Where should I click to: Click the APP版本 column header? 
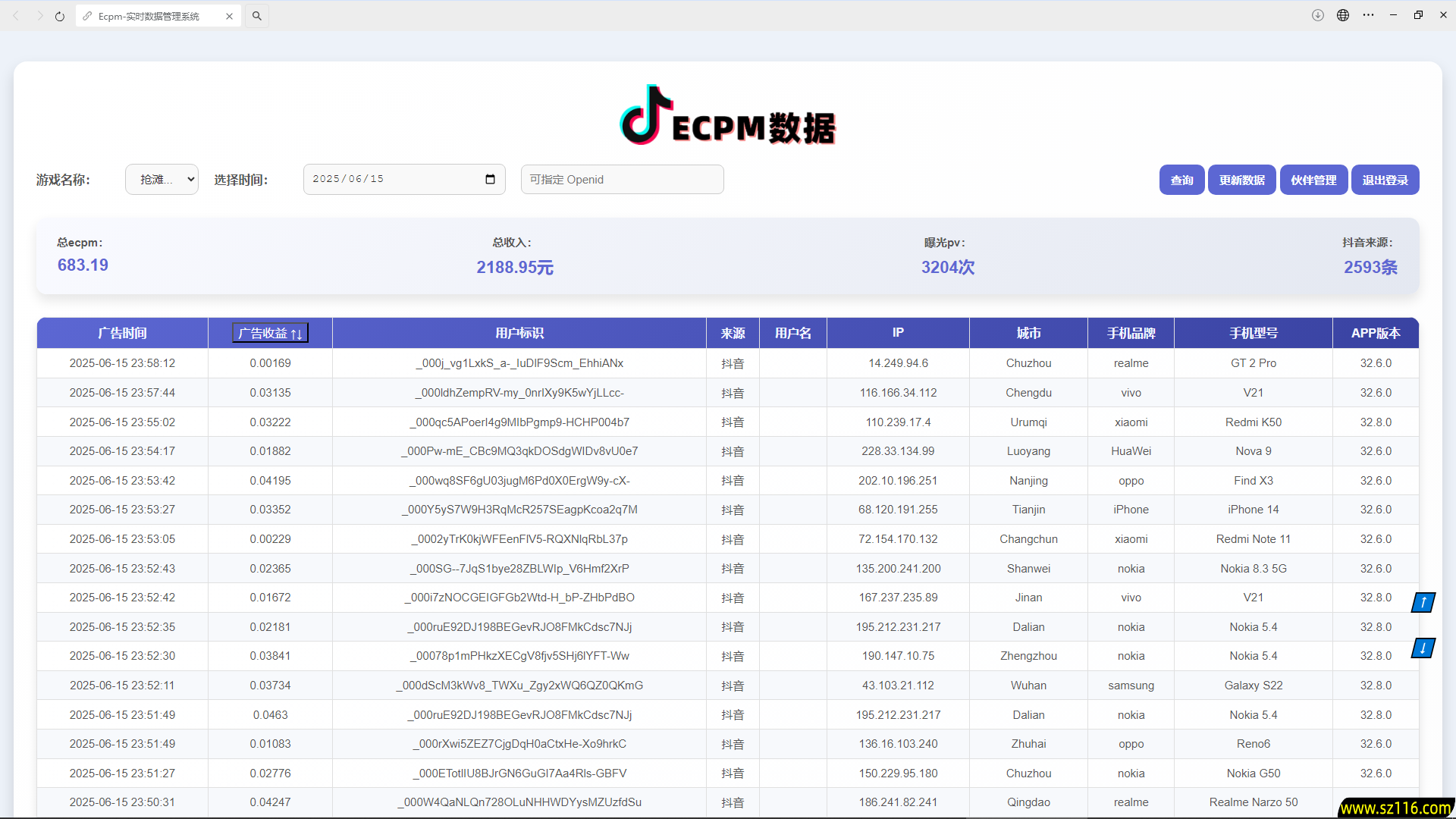coord(1376,333)
